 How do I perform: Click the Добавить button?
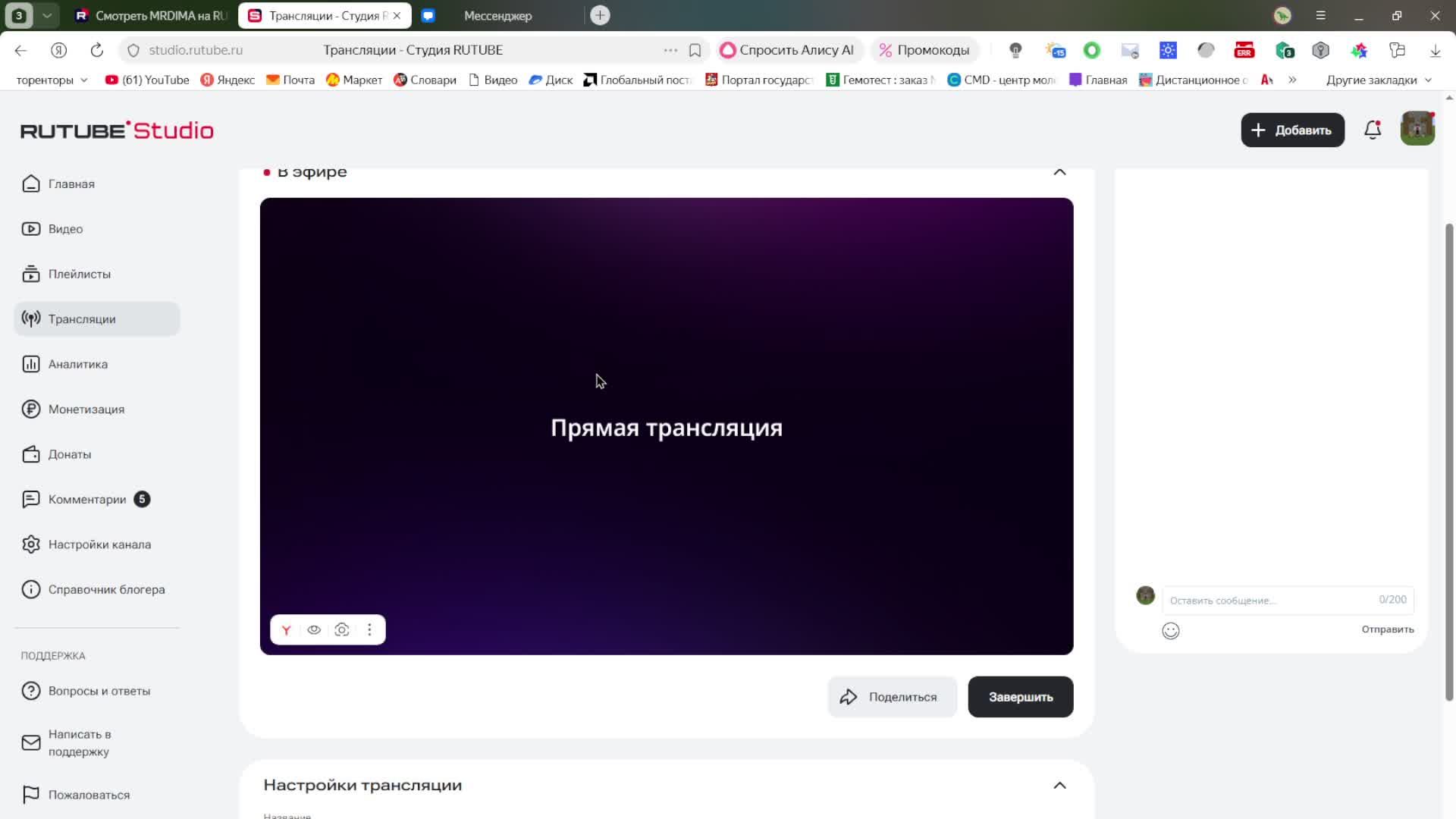point(1292,130)
